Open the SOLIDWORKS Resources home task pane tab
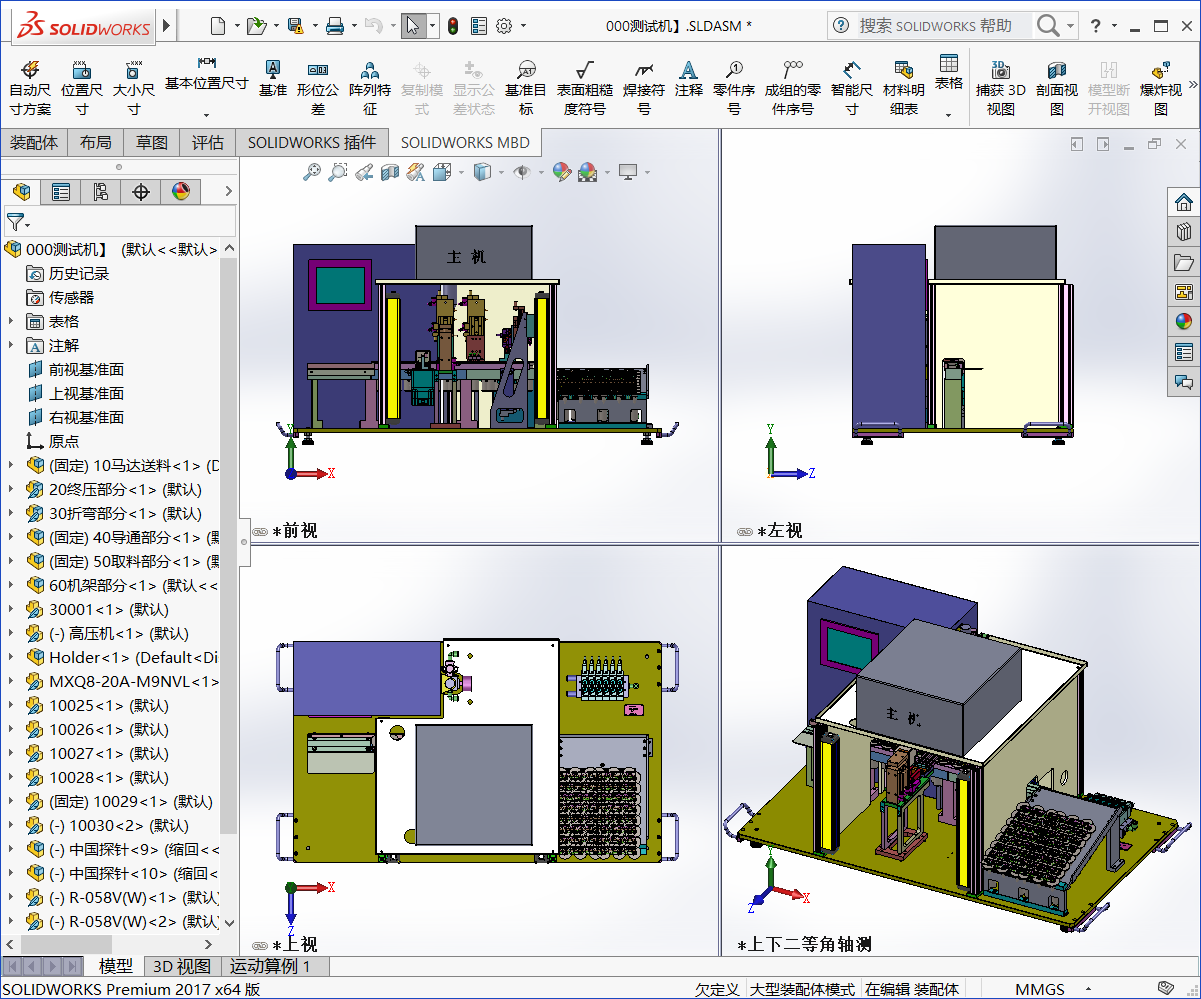 pos(1184,202)
